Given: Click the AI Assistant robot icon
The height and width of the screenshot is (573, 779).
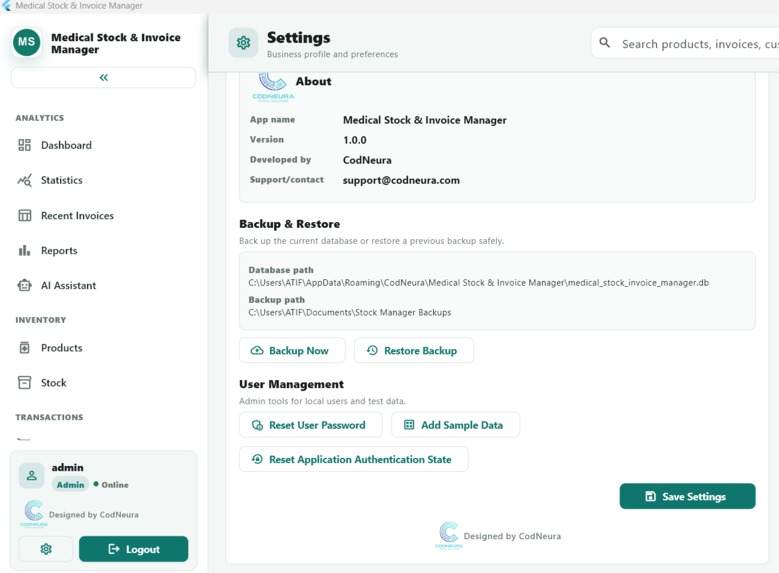Looking at the screenshot, I should [x=24, y=285].
